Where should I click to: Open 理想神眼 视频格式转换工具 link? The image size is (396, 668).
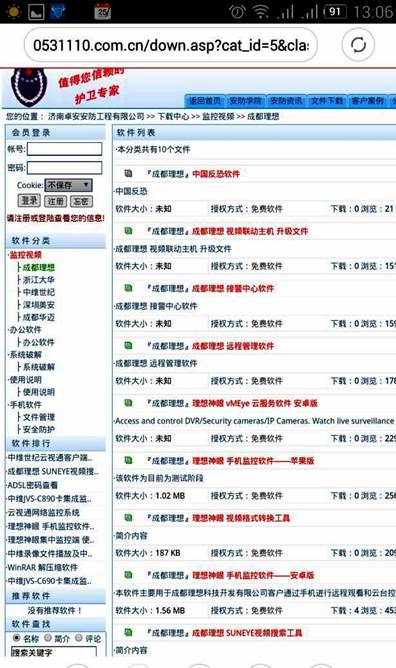coord(241,518)
